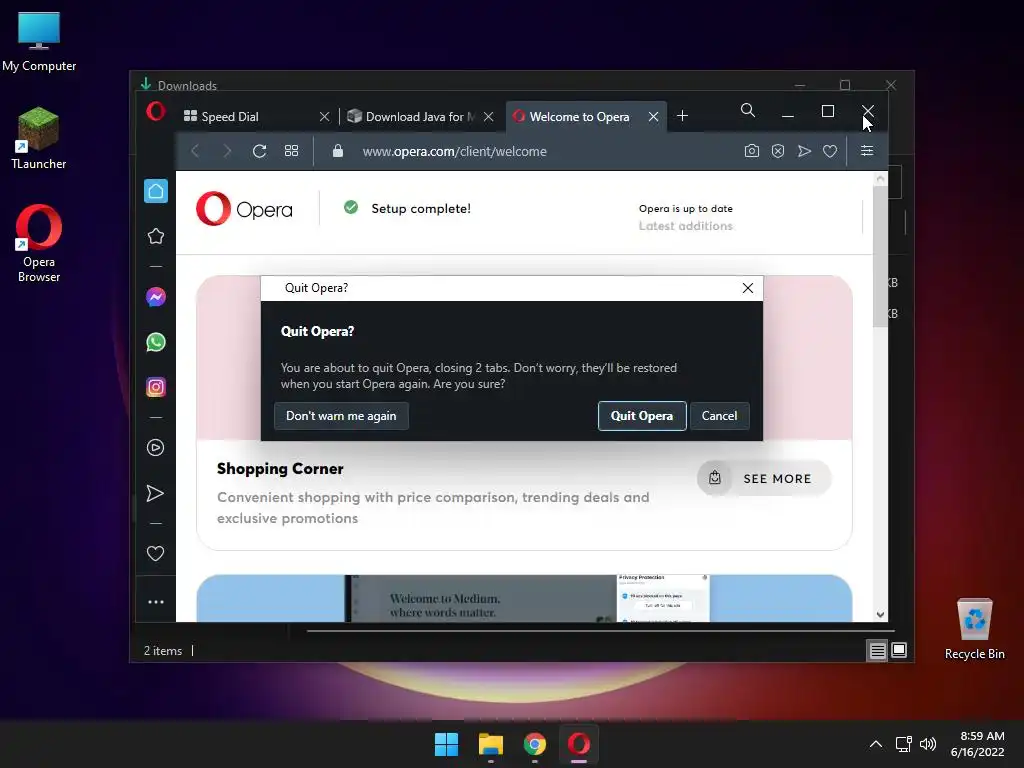
Task: Add page to bookmarks heart icon
Action: click(830, 151)
